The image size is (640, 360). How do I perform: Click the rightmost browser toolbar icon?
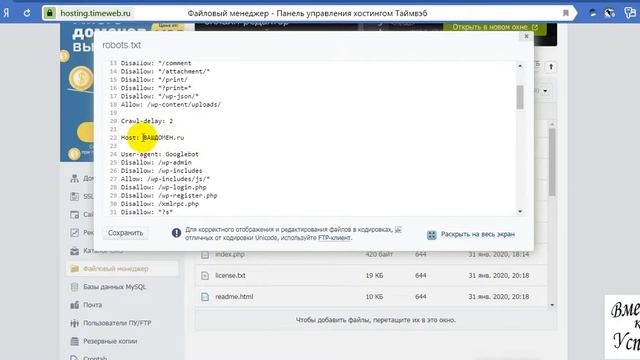(x=630, y=13)
